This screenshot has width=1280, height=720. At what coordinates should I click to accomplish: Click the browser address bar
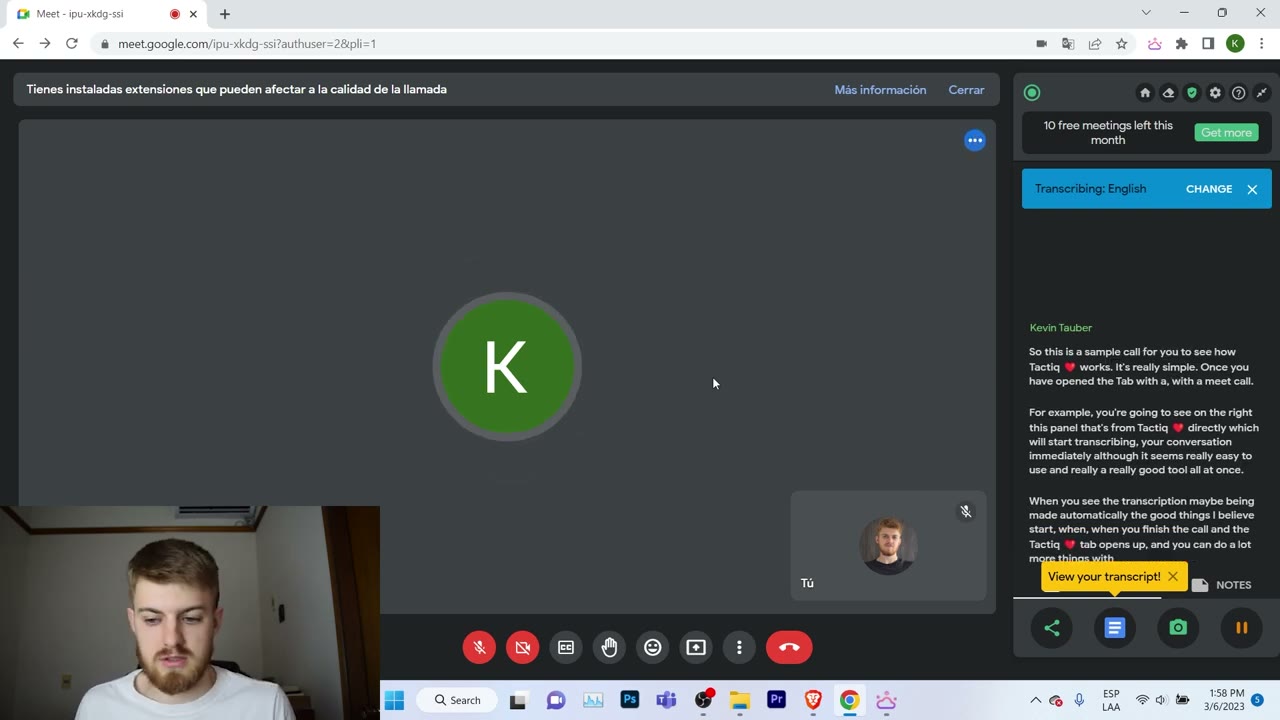(x=560, y=44)
